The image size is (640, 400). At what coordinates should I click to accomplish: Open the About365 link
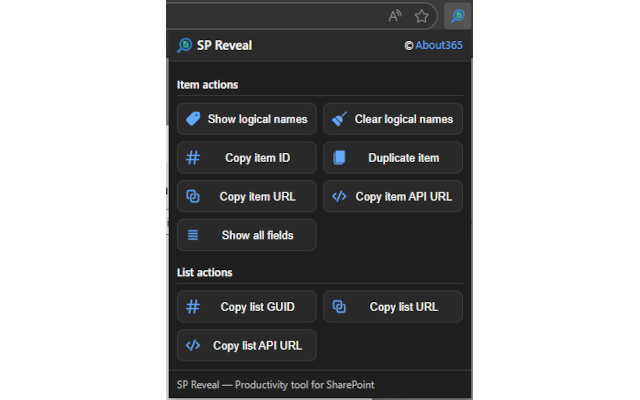[x=439, y=45]
